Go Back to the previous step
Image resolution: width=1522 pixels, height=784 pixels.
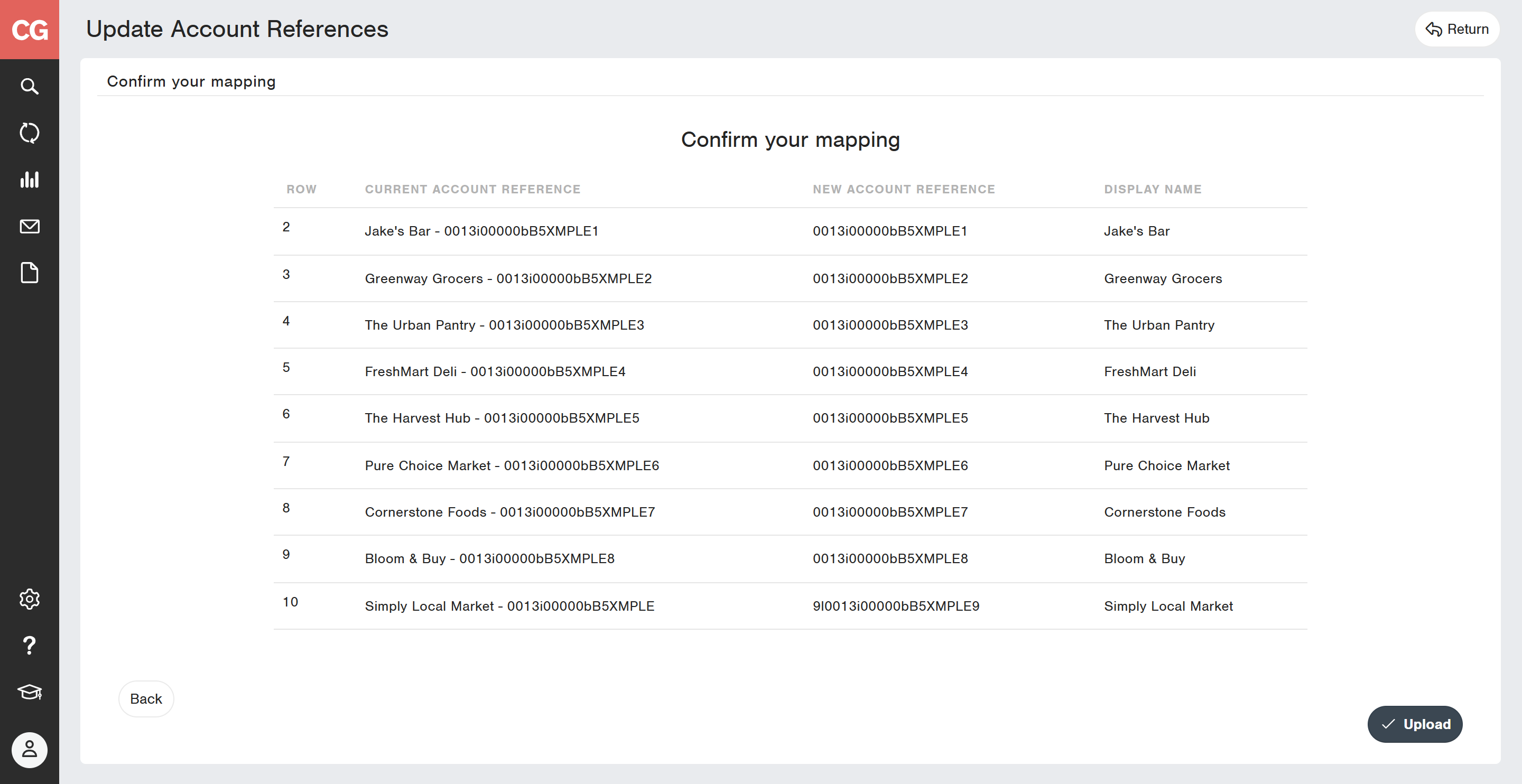point(146,699)
